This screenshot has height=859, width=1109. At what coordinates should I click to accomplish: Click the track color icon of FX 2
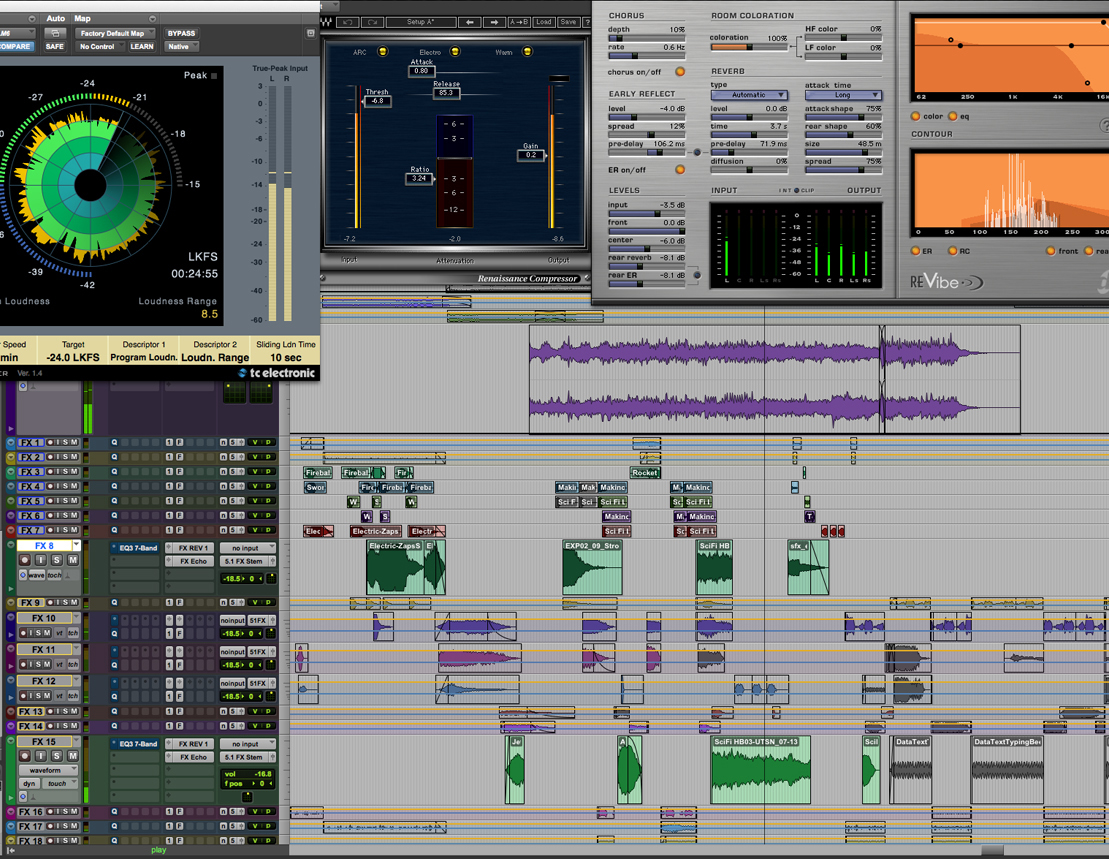(x=11, y=457)
